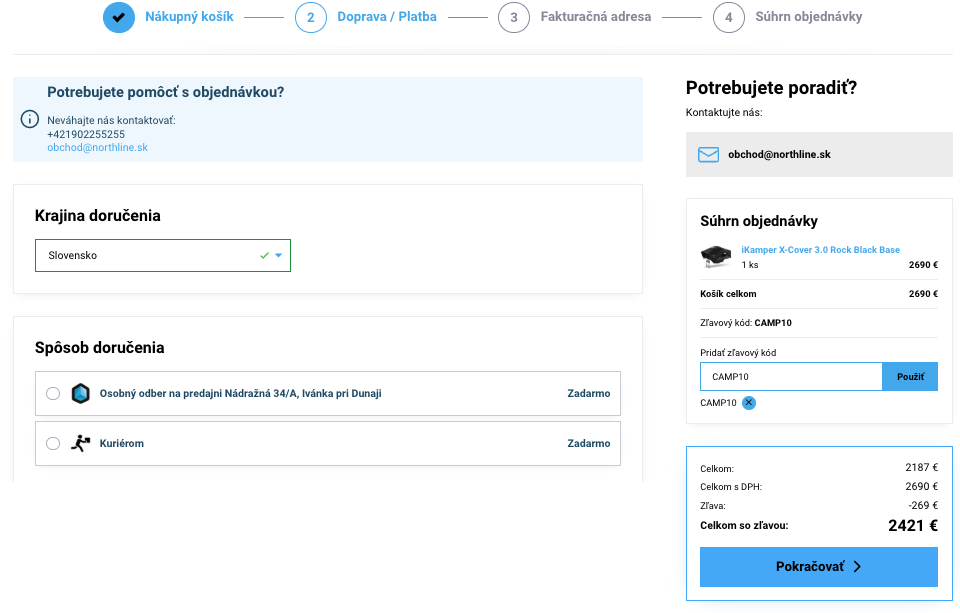
Task: Click the discount code input field
Action: (790, 377)
